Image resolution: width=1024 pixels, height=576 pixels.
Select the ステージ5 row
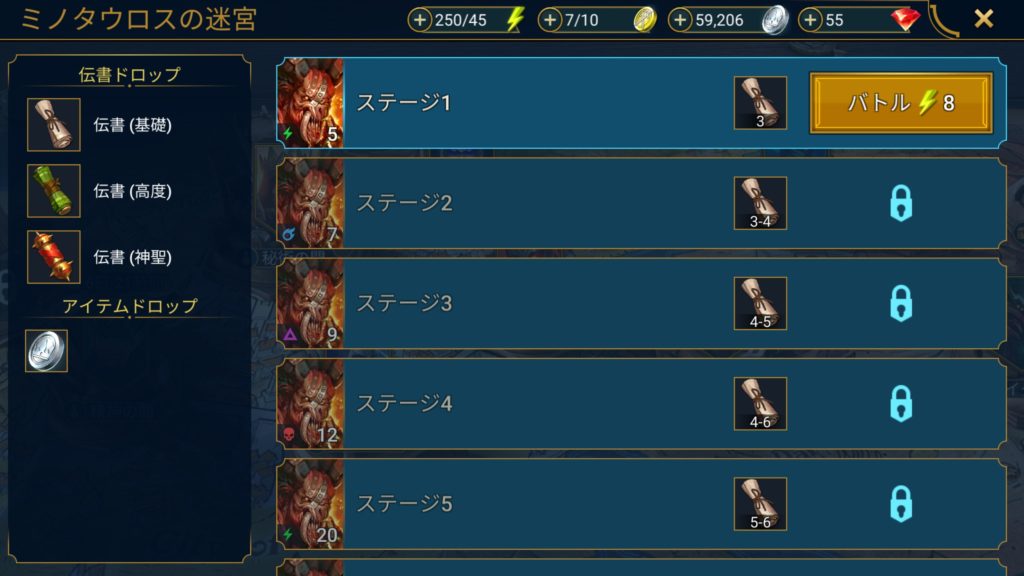pyautogui.click(x=641, y=504)
